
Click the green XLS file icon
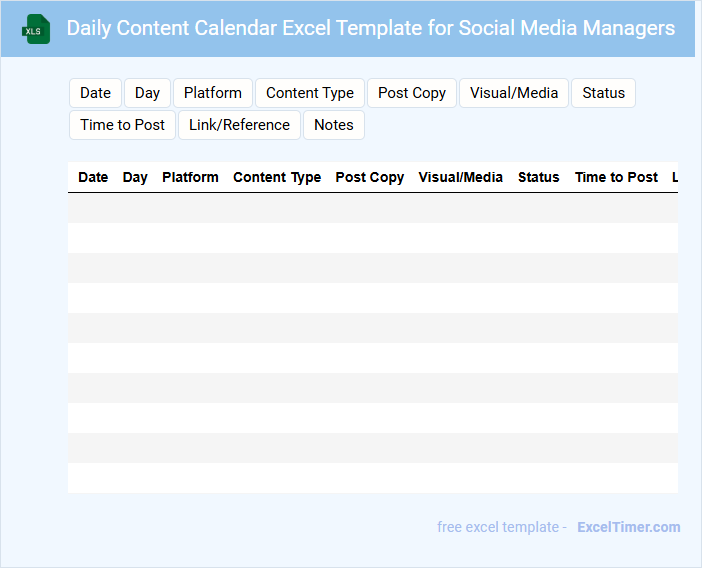coord(36,29)
